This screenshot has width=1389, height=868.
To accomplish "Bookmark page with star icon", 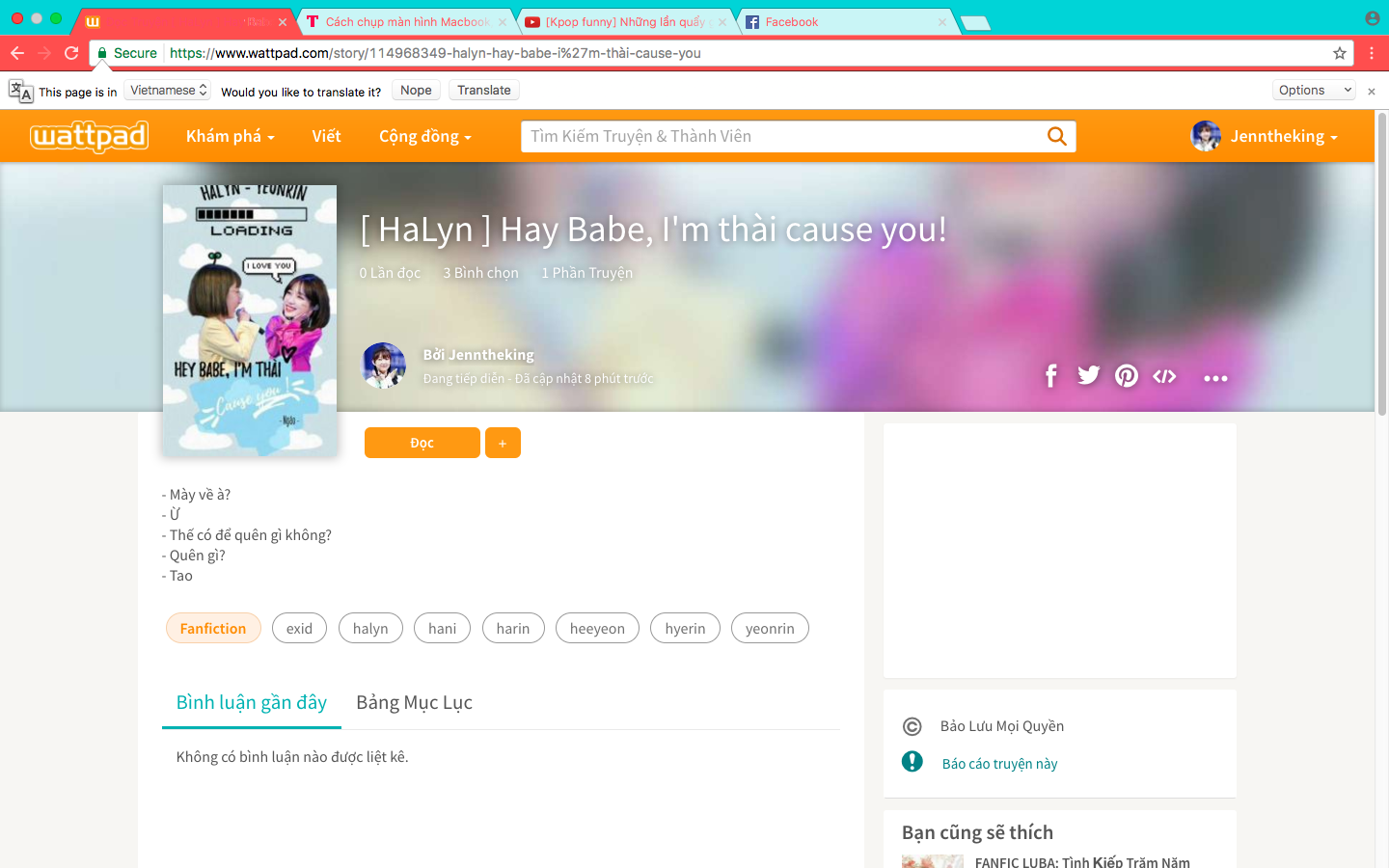I will click(1339, 53).
